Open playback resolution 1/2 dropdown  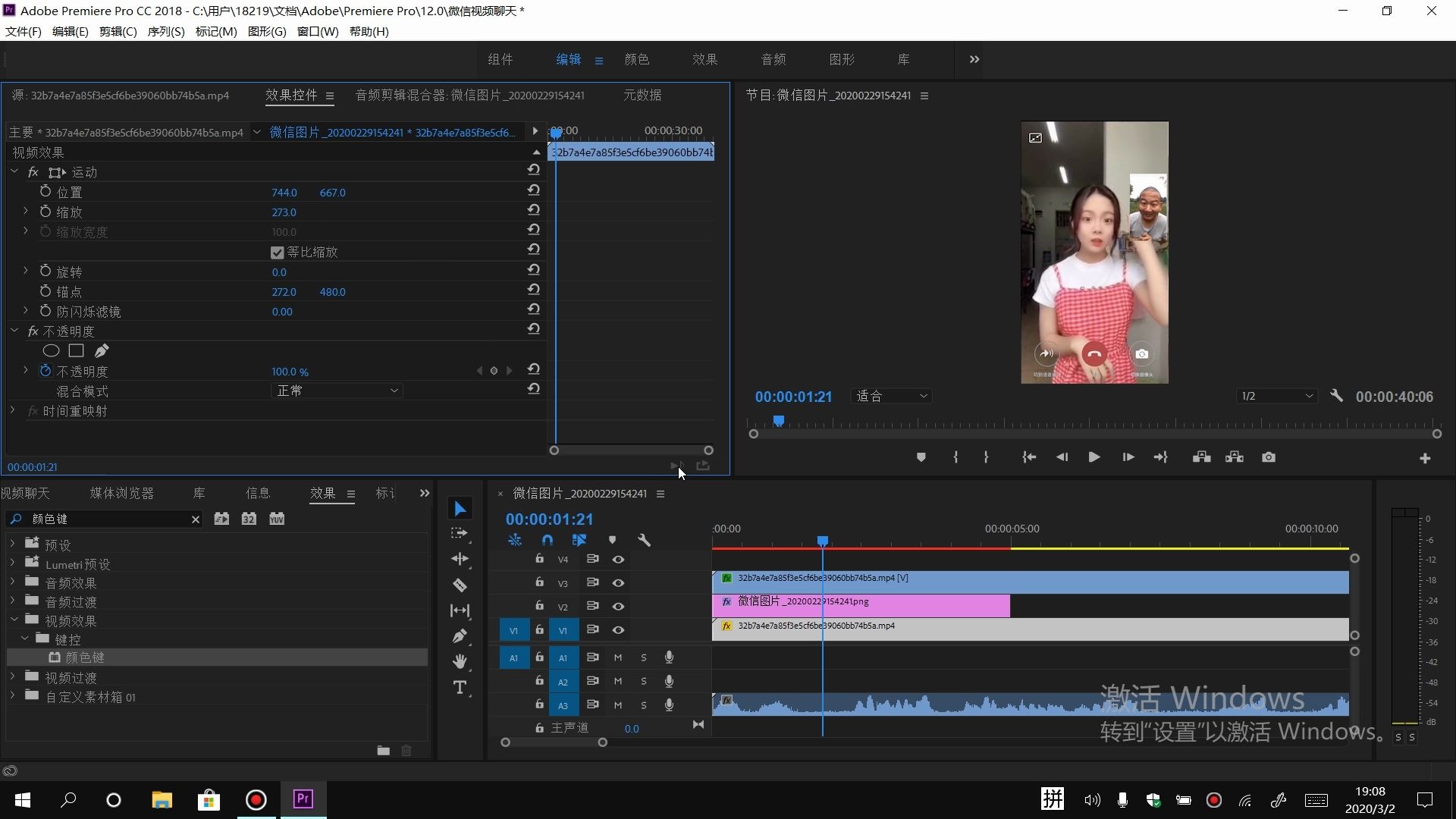click(1276, 396)
